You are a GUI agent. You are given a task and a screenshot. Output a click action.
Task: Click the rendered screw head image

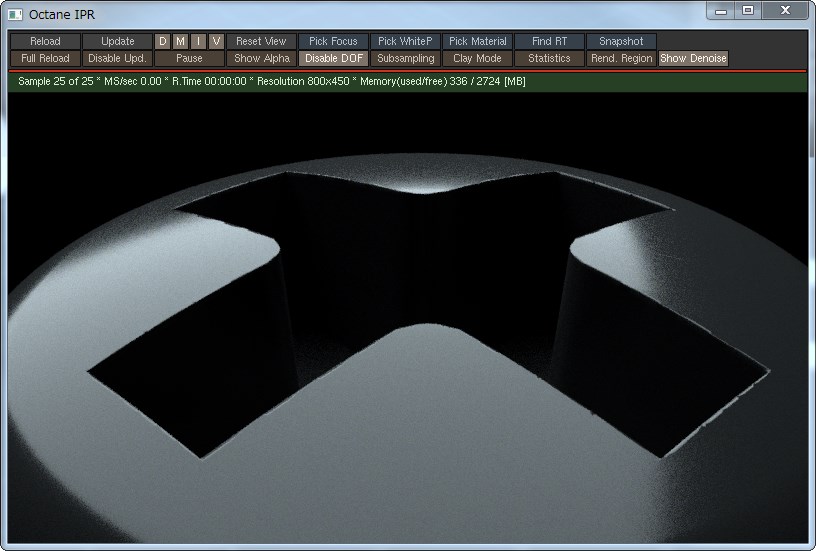point(407,318)
